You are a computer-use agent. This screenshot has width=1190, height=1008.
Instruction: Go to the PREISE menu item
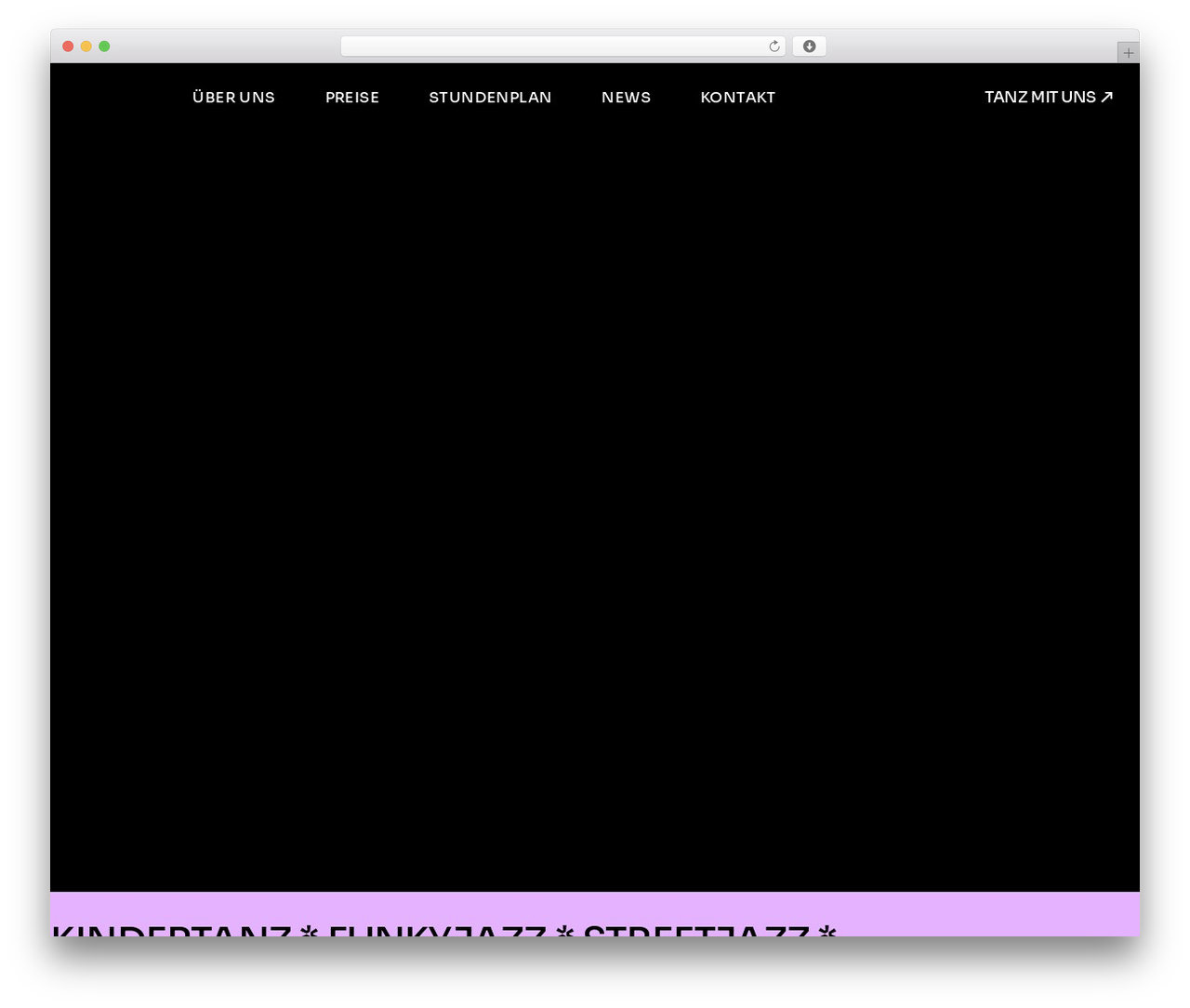(x=352, y=97)
